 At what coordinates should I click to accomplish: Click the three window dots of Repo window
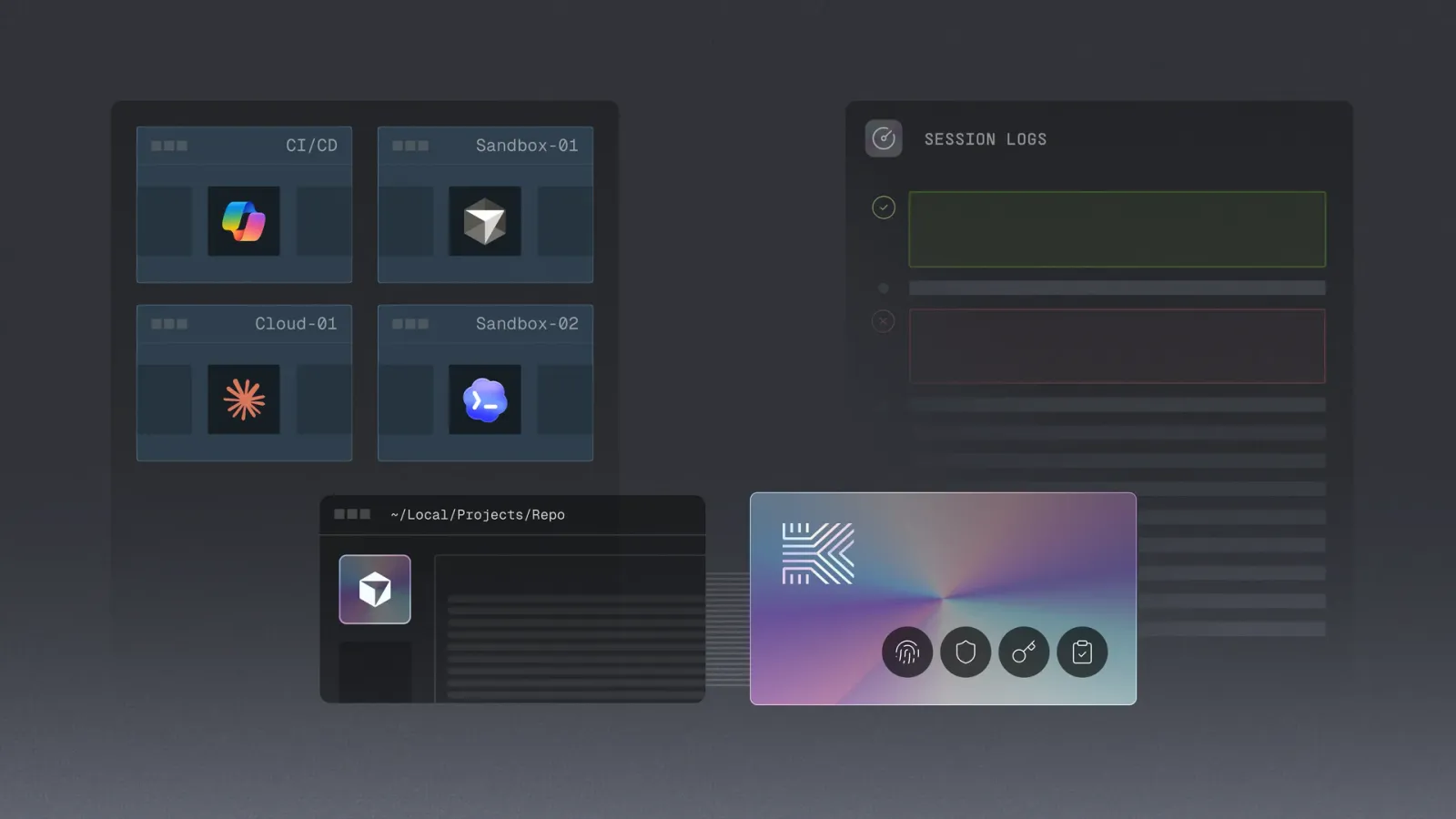352,514
